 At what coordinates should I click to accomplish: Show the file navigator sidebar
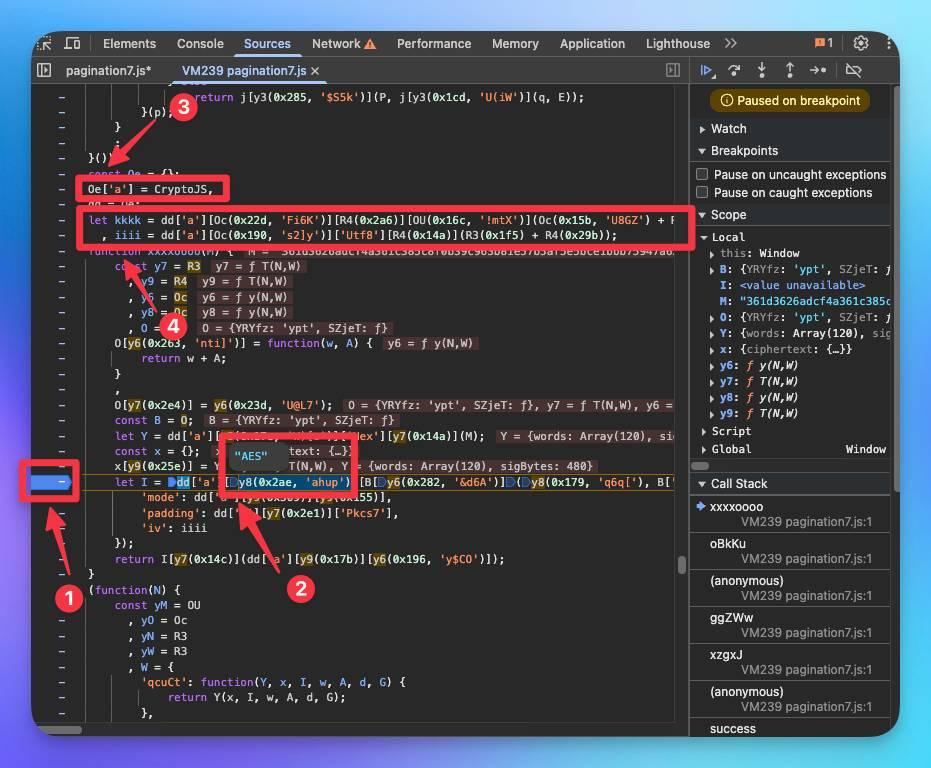point(44,71)
